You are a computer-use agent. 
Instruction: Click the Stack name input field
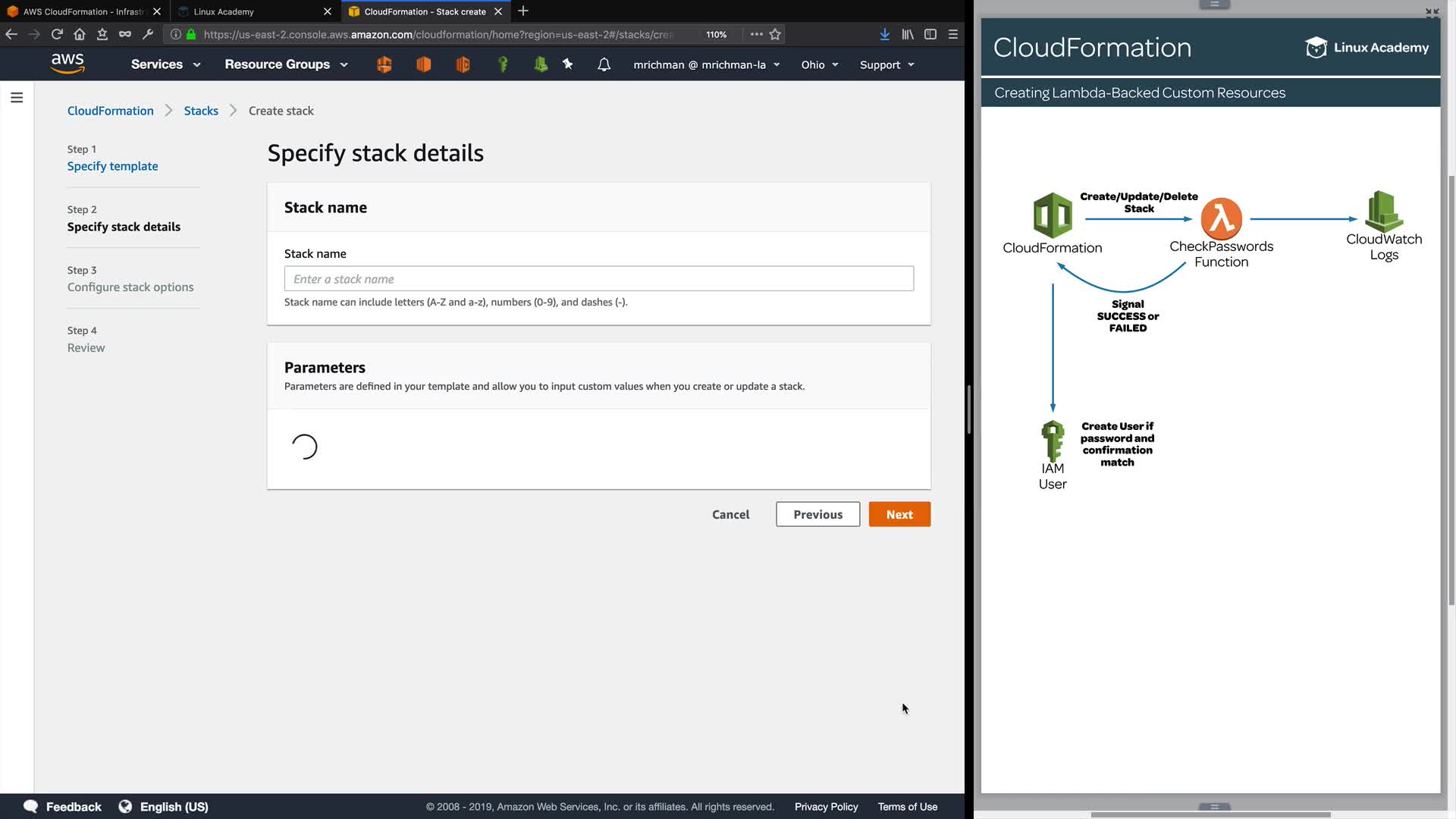coord(598,279)
